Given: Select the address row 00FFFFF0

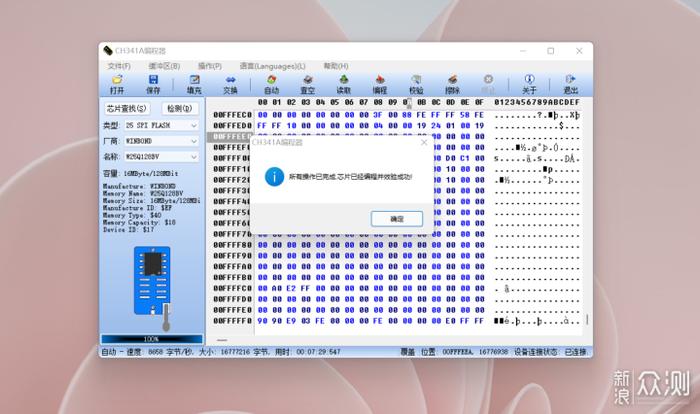Looking at the screenshot, I should click(x=232, y=321).
